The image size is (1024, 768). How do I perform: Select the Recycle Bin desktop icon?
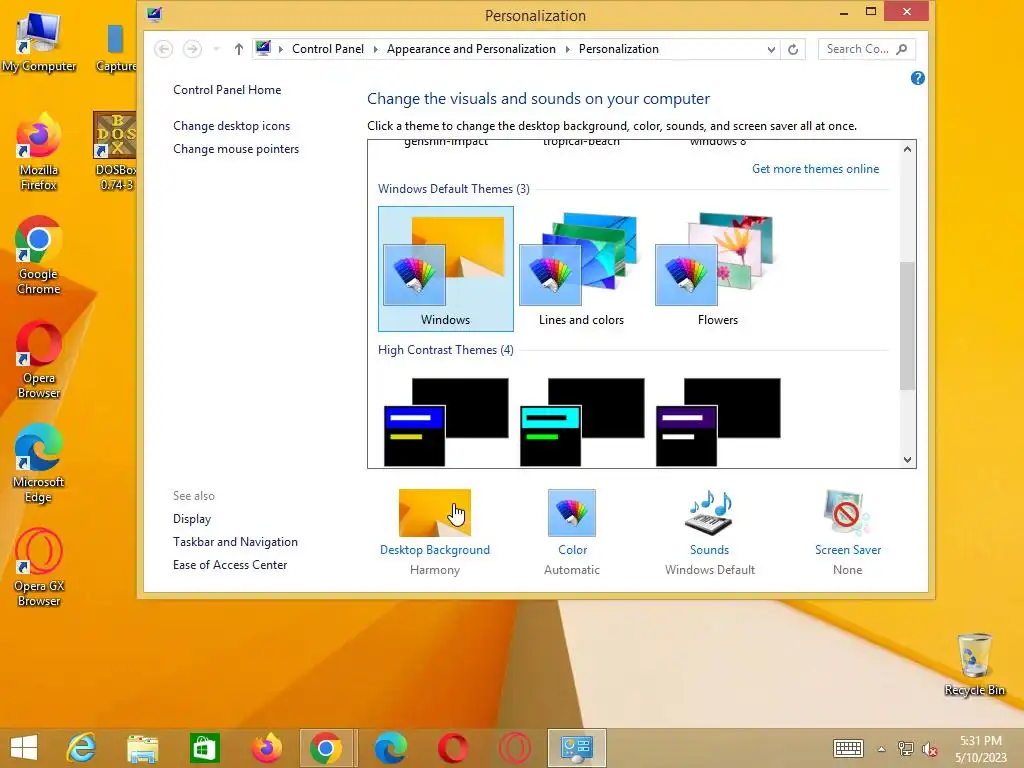(974, 664)
